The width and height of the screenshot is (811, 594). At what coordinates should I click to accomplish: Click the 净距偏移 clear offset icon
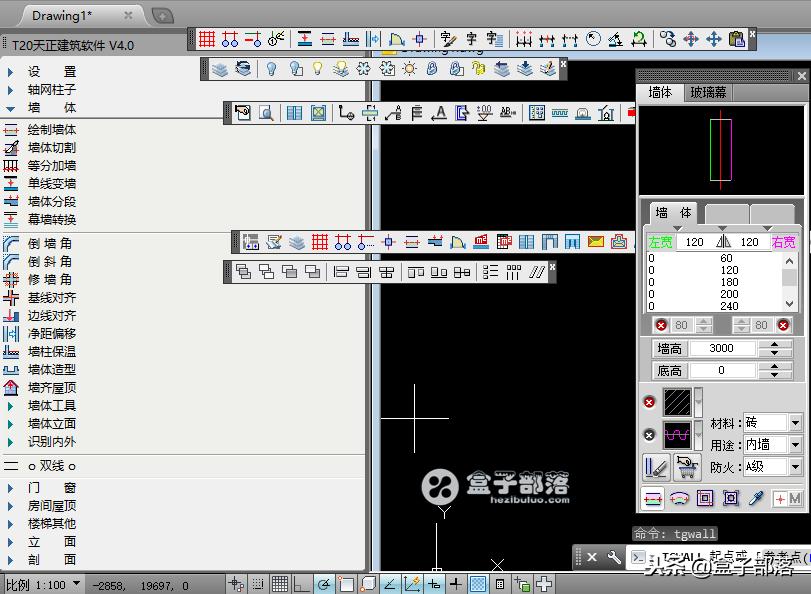click(11, 334)
